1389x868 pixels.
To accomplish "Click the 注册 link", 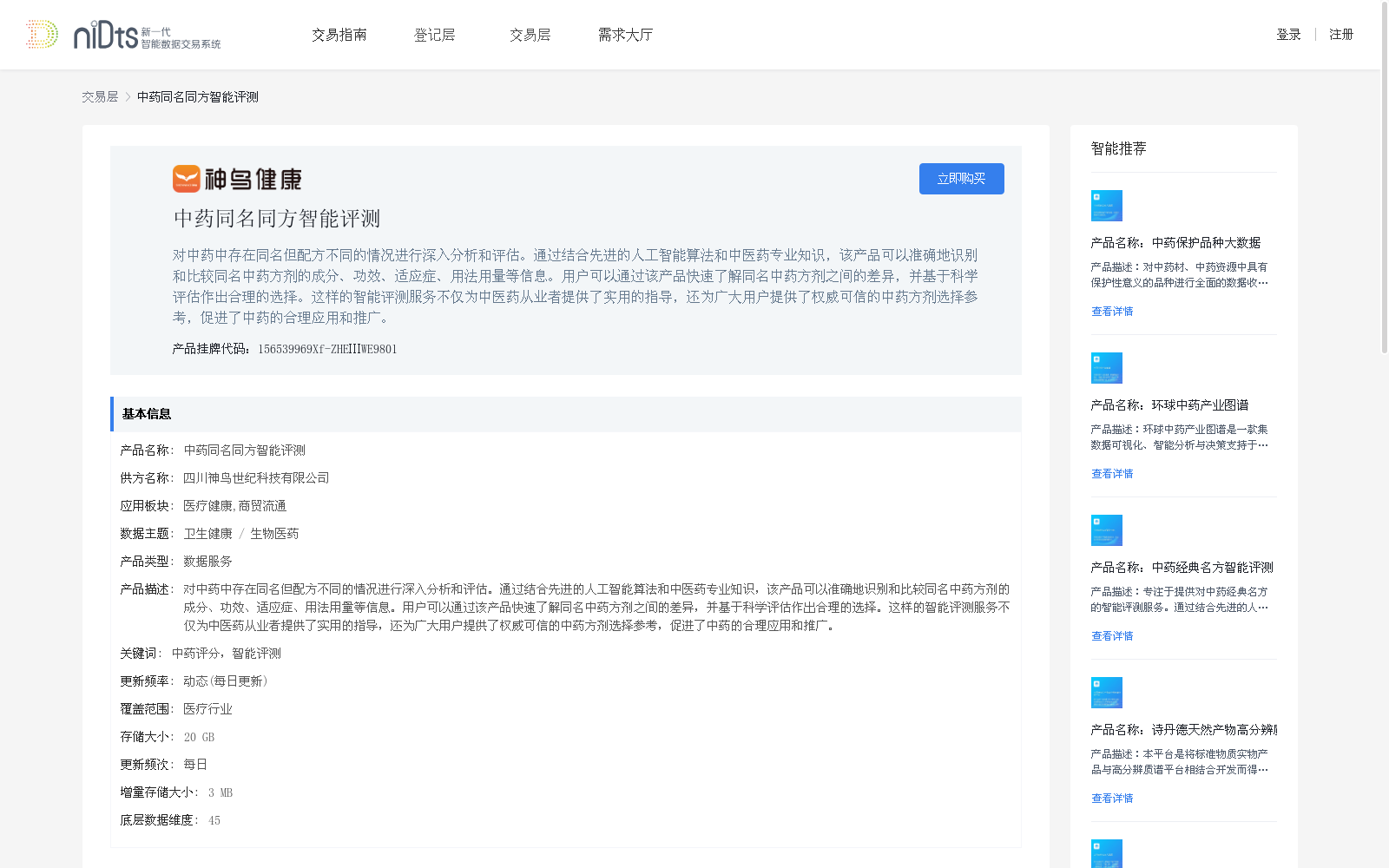I will pos(1341,35).
